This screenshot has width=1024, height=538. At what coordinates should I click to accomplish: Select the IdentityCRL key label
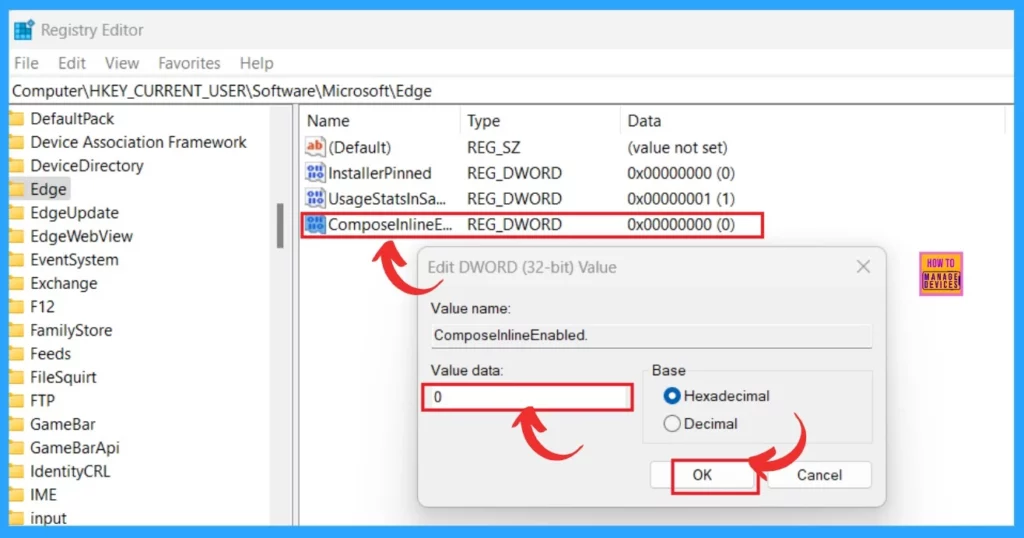70,471
